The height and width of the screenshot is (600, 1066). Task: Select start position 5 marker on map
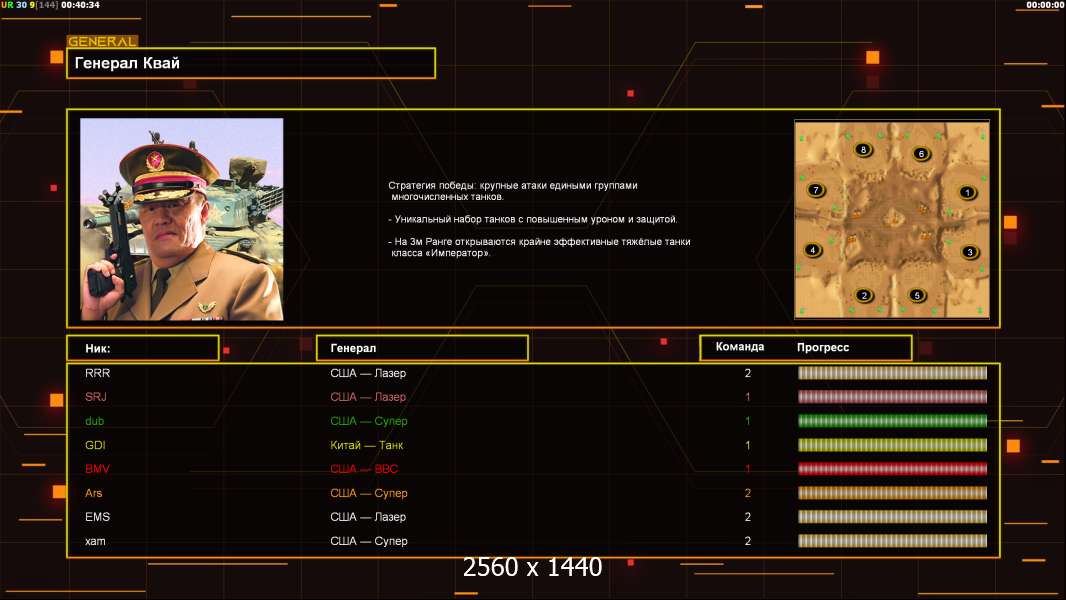[917, 295]
